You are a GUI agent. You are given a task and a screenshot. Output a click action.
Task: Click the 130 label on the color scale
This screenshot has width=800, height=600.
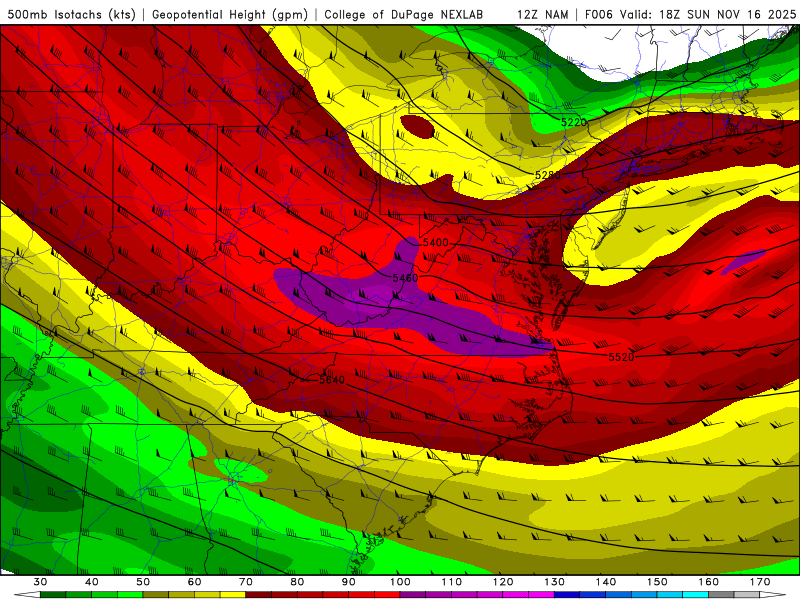click(554, 582)
